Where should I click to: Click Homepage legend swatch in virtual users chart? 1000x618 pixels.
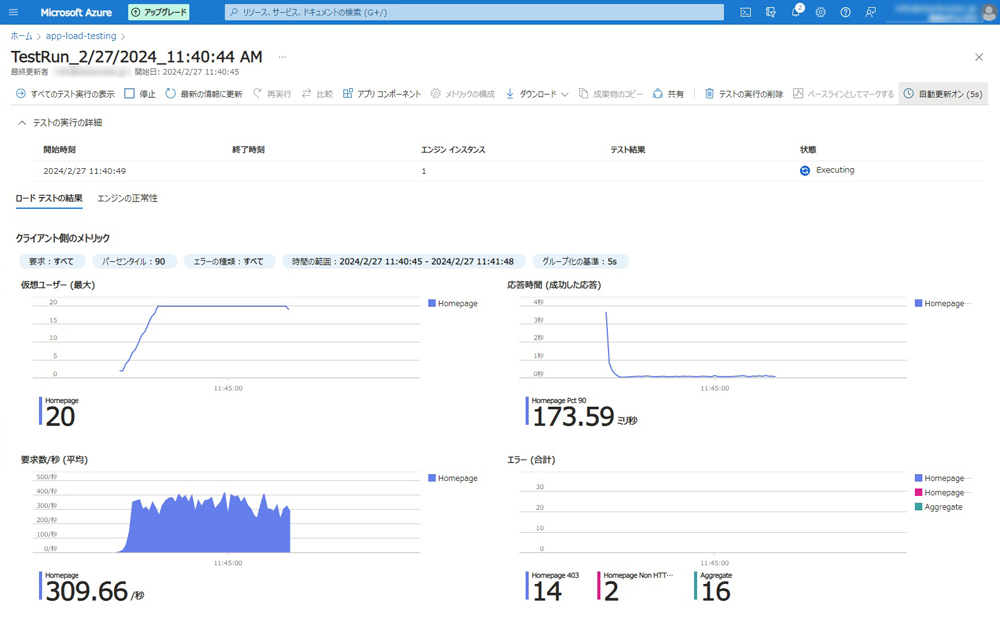tap(432, 304)
